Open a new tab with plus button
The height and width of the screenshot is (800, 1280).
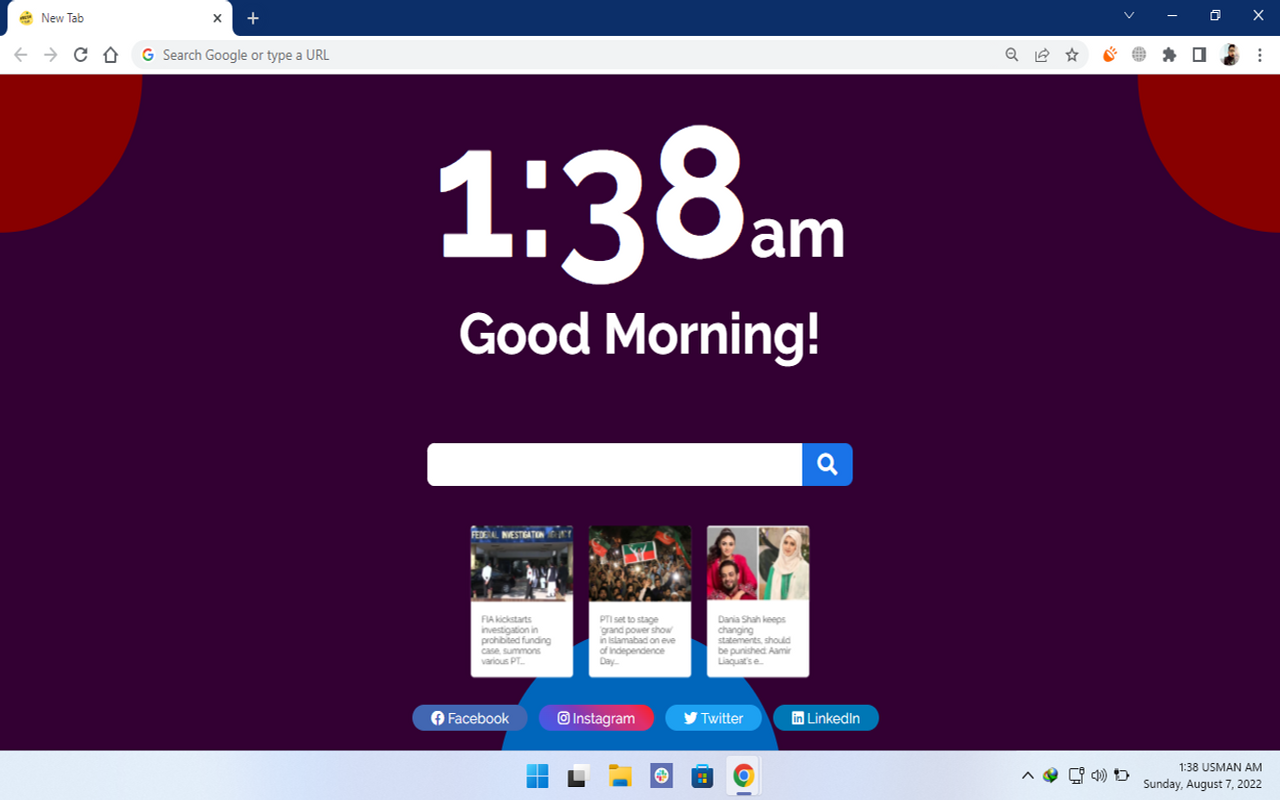tap(253, 18)
